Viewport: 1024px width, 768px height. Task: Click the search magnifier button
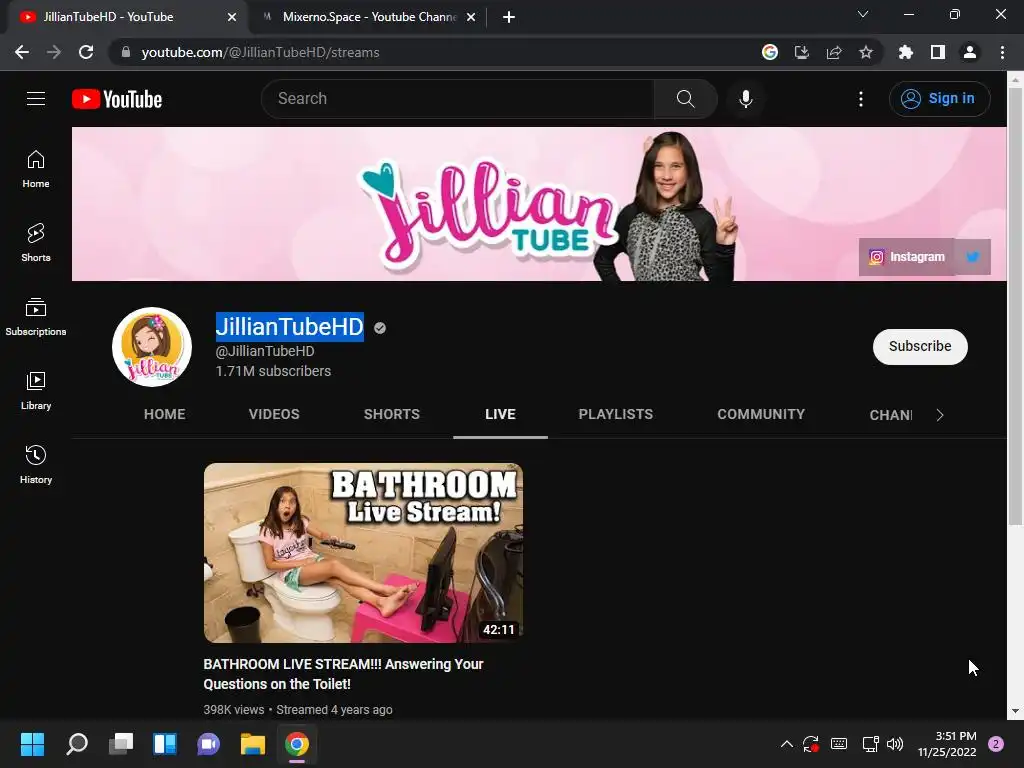click(685, 99)
